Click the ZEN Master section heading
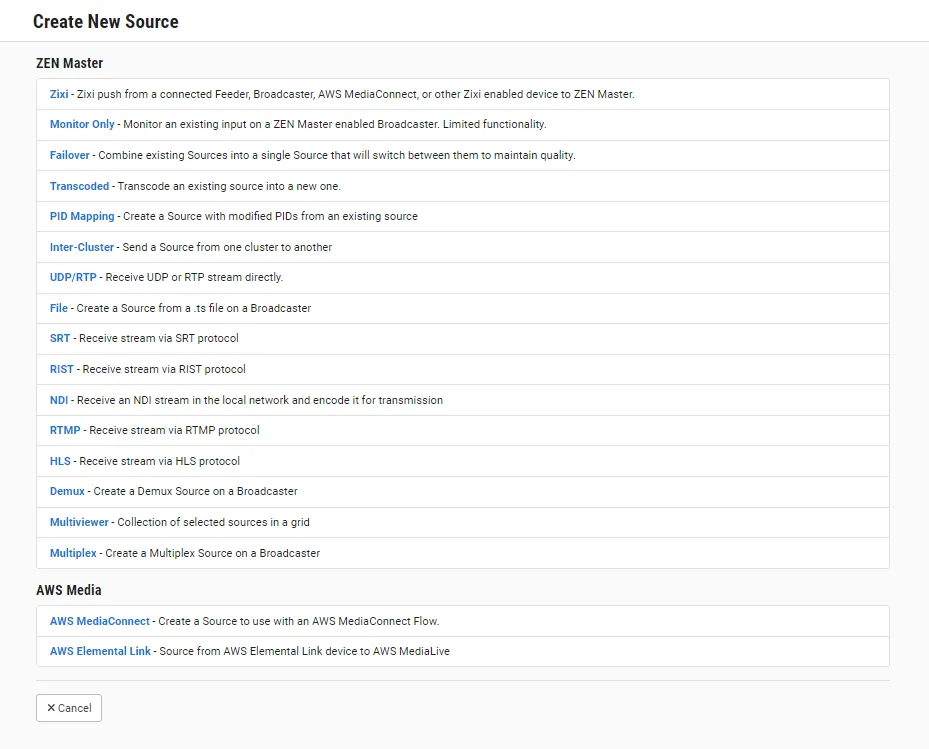 (69, 63)
